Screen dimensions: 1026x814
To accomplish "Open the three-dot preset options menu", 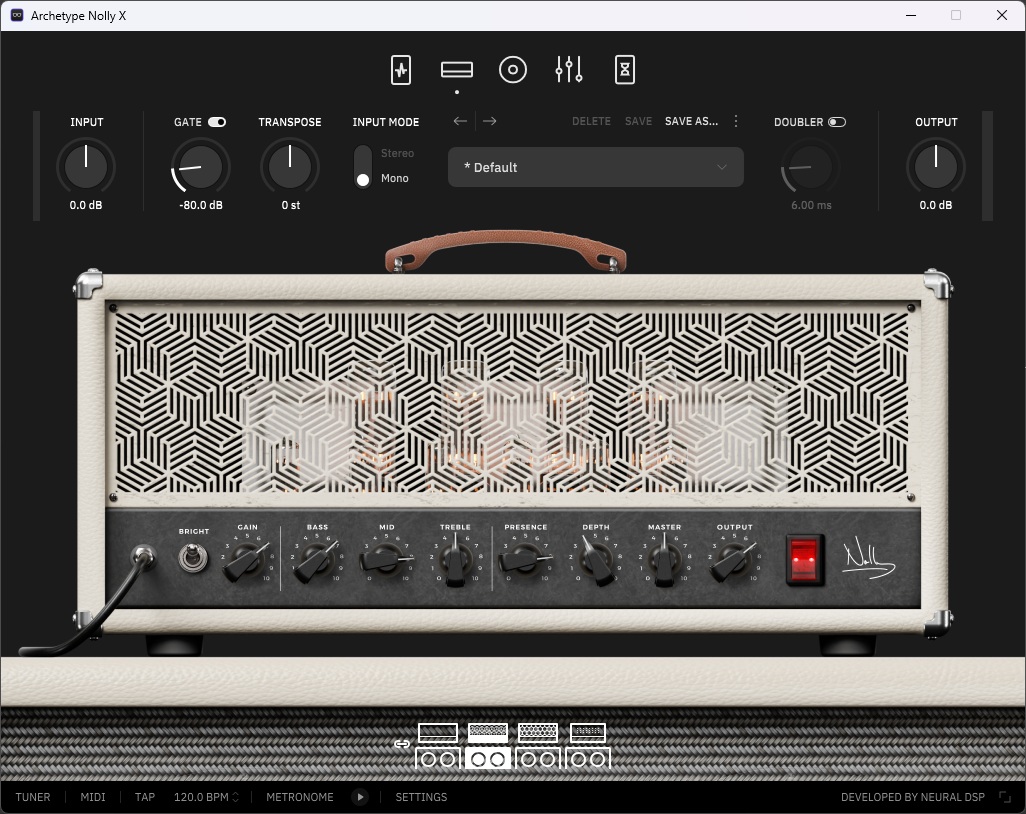I will pyautogui.click(x=736, y=121).
